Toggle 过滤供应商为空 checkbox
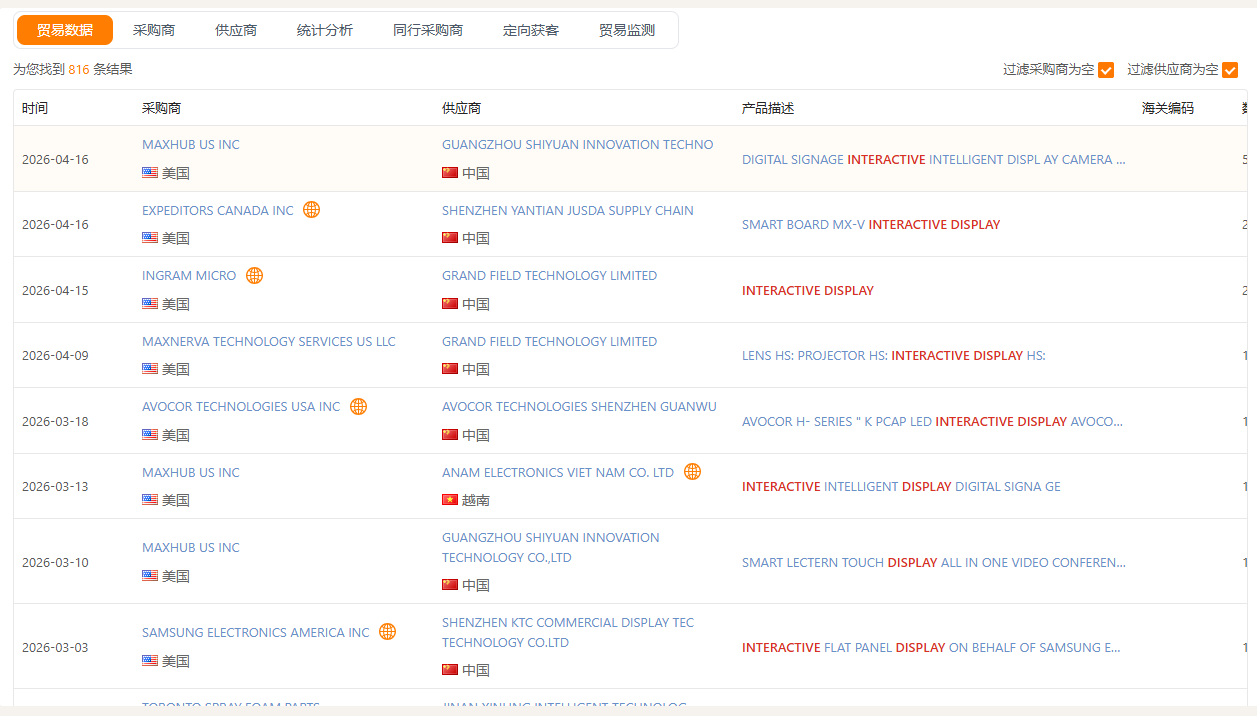 pos(1230,70)
